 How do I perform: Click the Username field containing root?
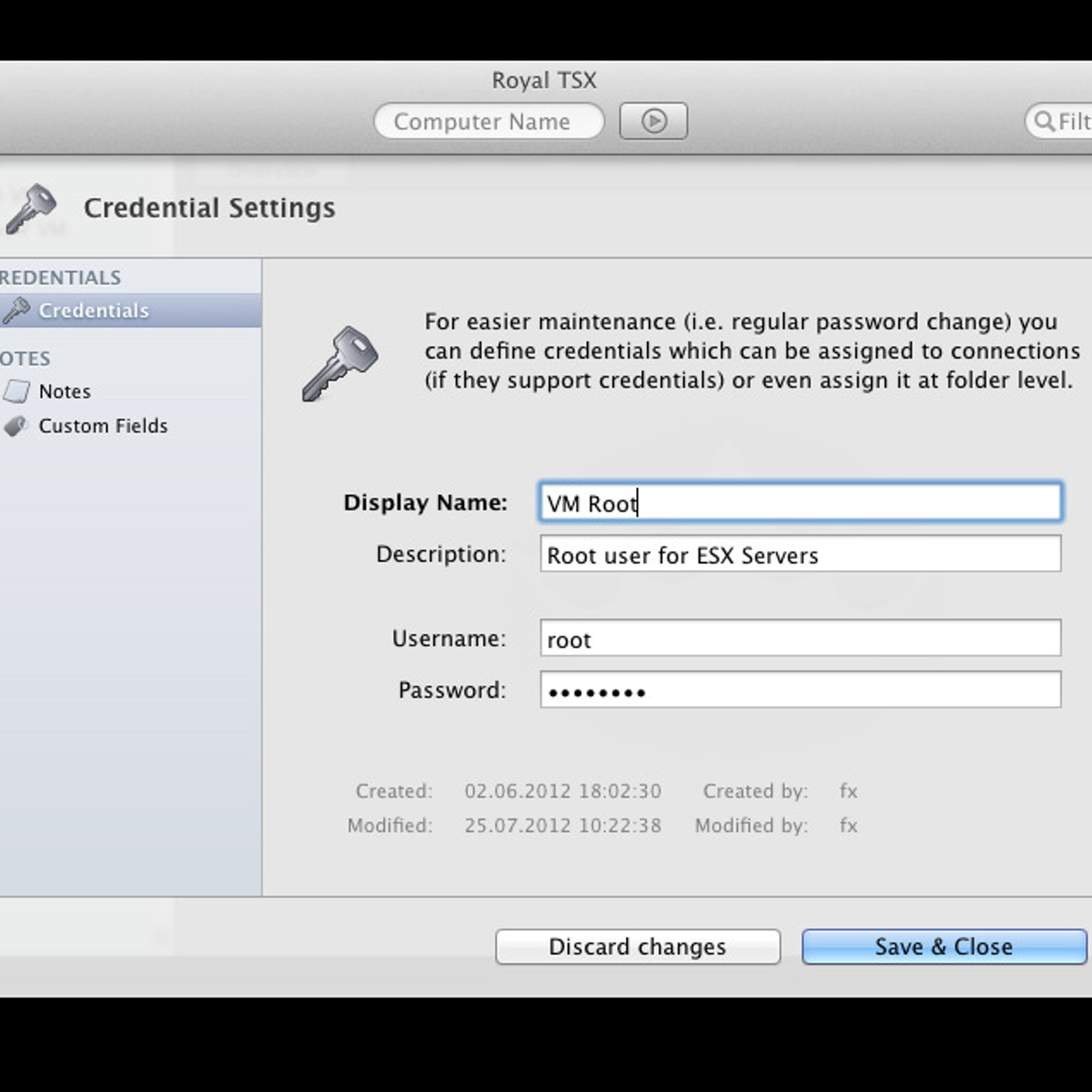(x=801, y=638)
